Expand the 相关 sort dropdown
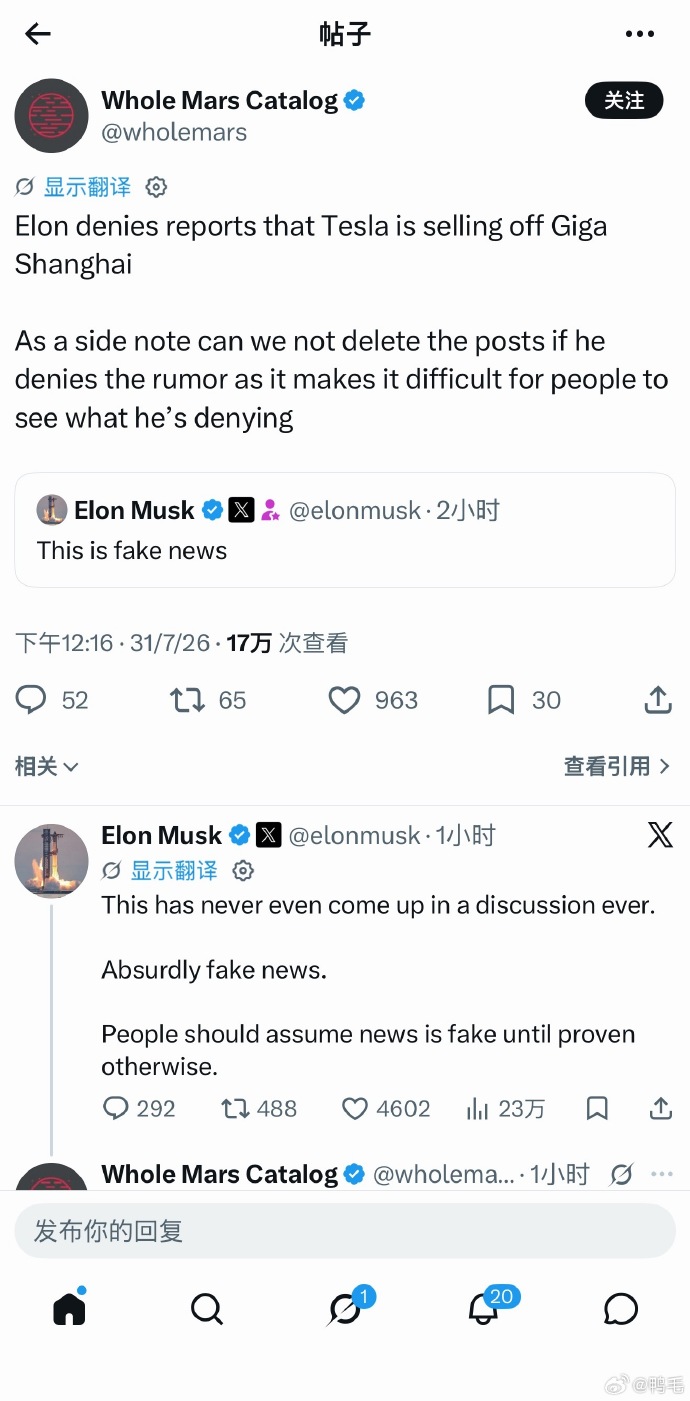 [x=47, y=767]
